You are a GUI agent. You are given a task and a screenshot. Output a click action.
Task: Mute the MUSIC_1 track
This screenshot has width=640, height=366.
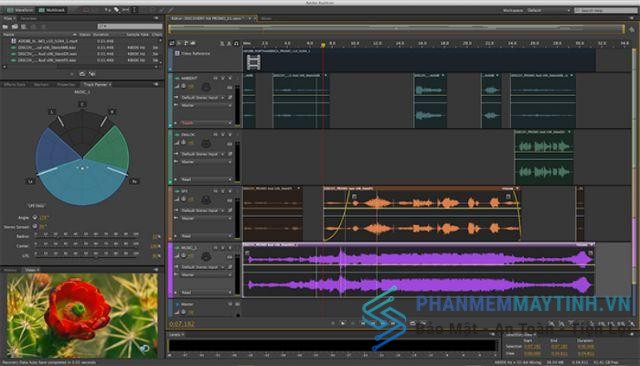(x=215, y=248)
